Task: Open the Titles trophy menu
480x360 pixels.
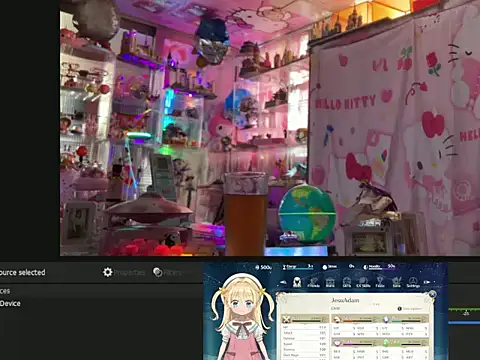Action: pos(380,282)
